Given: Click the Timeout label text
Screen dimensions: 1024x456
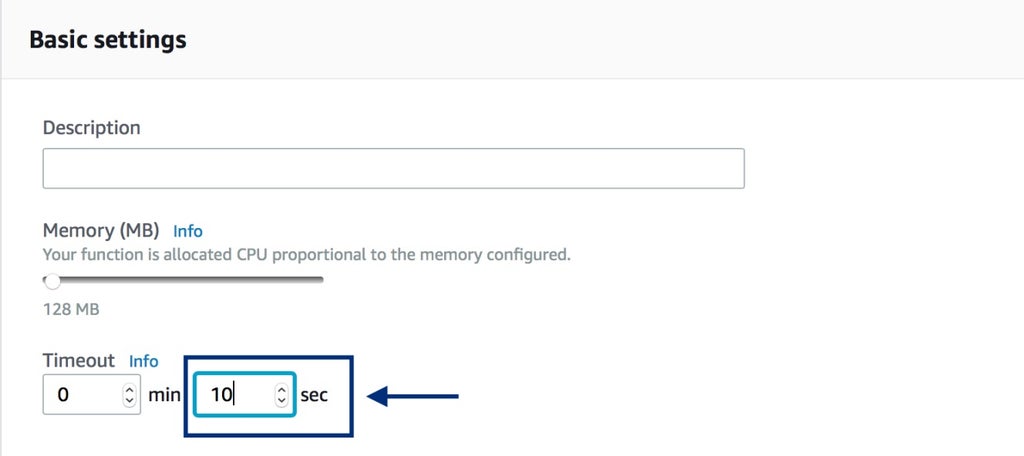Looking at the screenshot, I should click(79, 360).
